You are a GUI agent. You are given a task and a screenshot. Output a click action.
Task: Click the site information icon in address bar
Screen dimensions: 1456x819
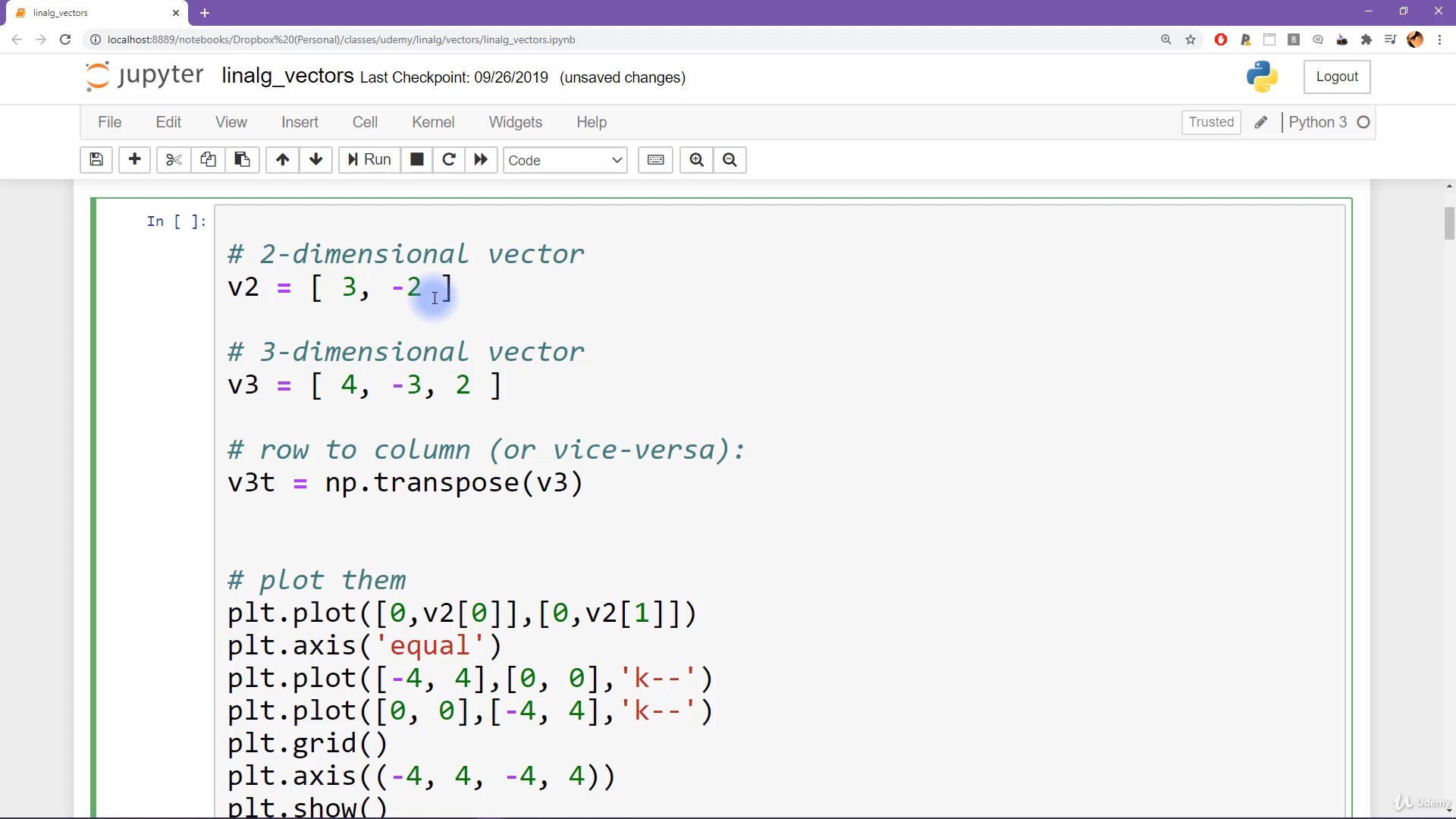96,39
